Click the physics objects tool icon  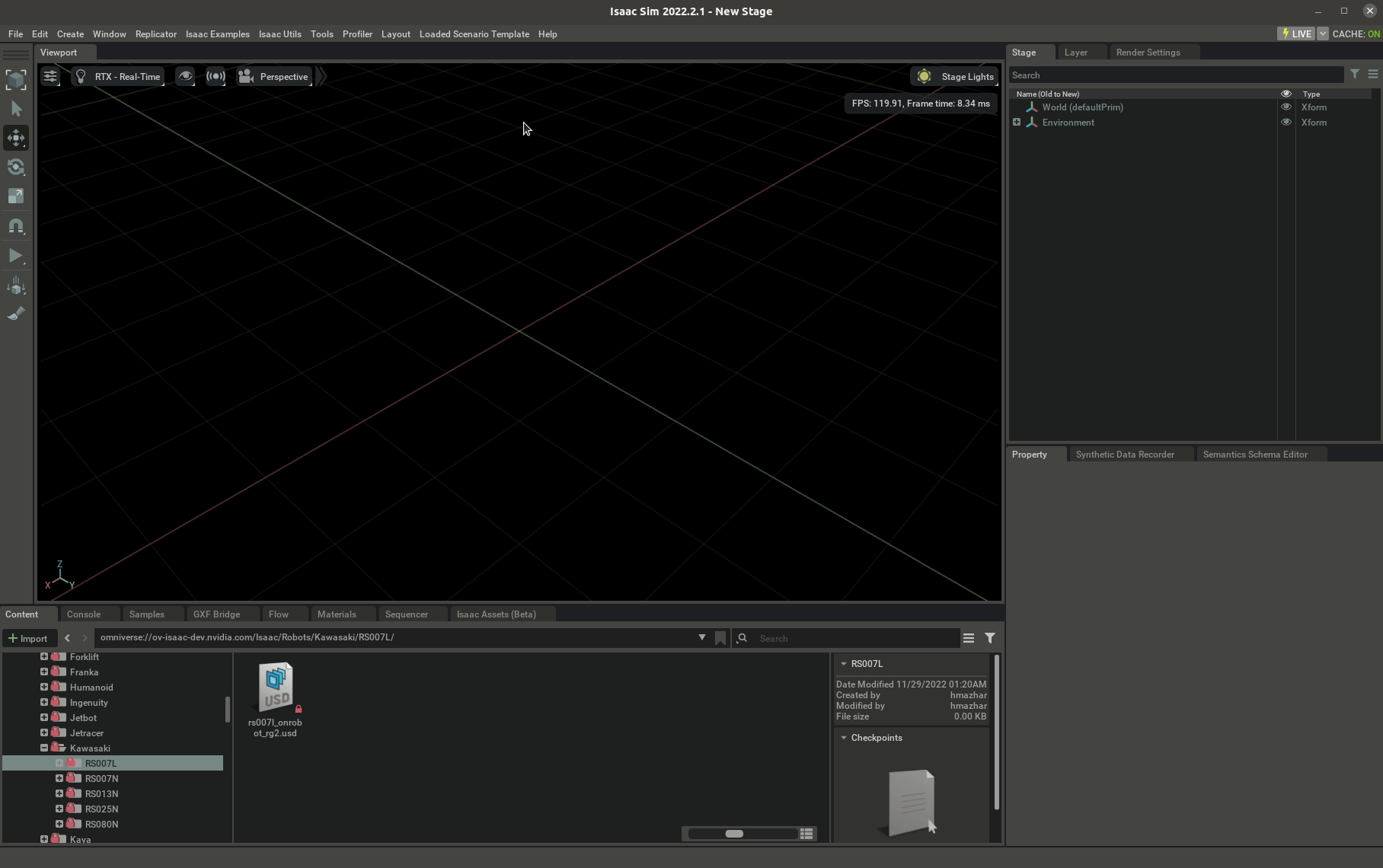click(16, 286)
